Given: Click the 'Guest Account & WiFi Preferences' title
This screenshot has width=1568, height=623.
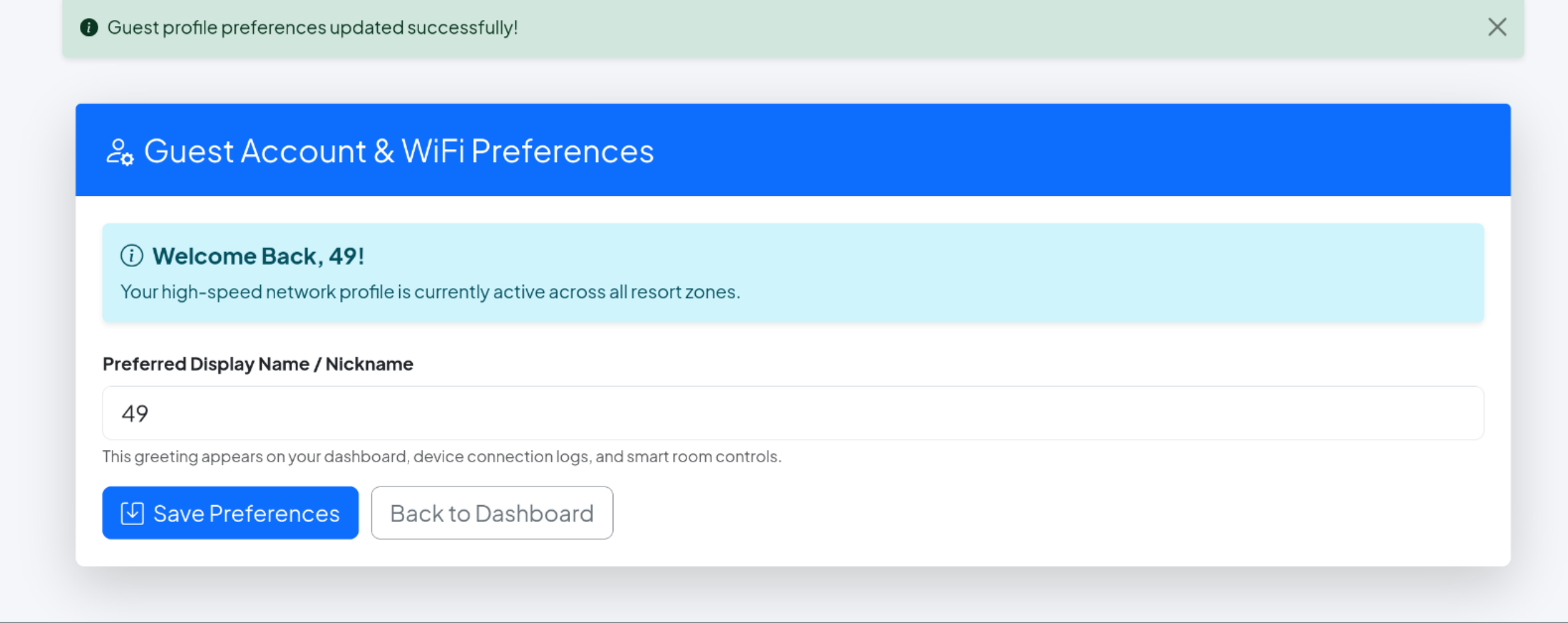Looking at the screenshot, I should [399, 151].
